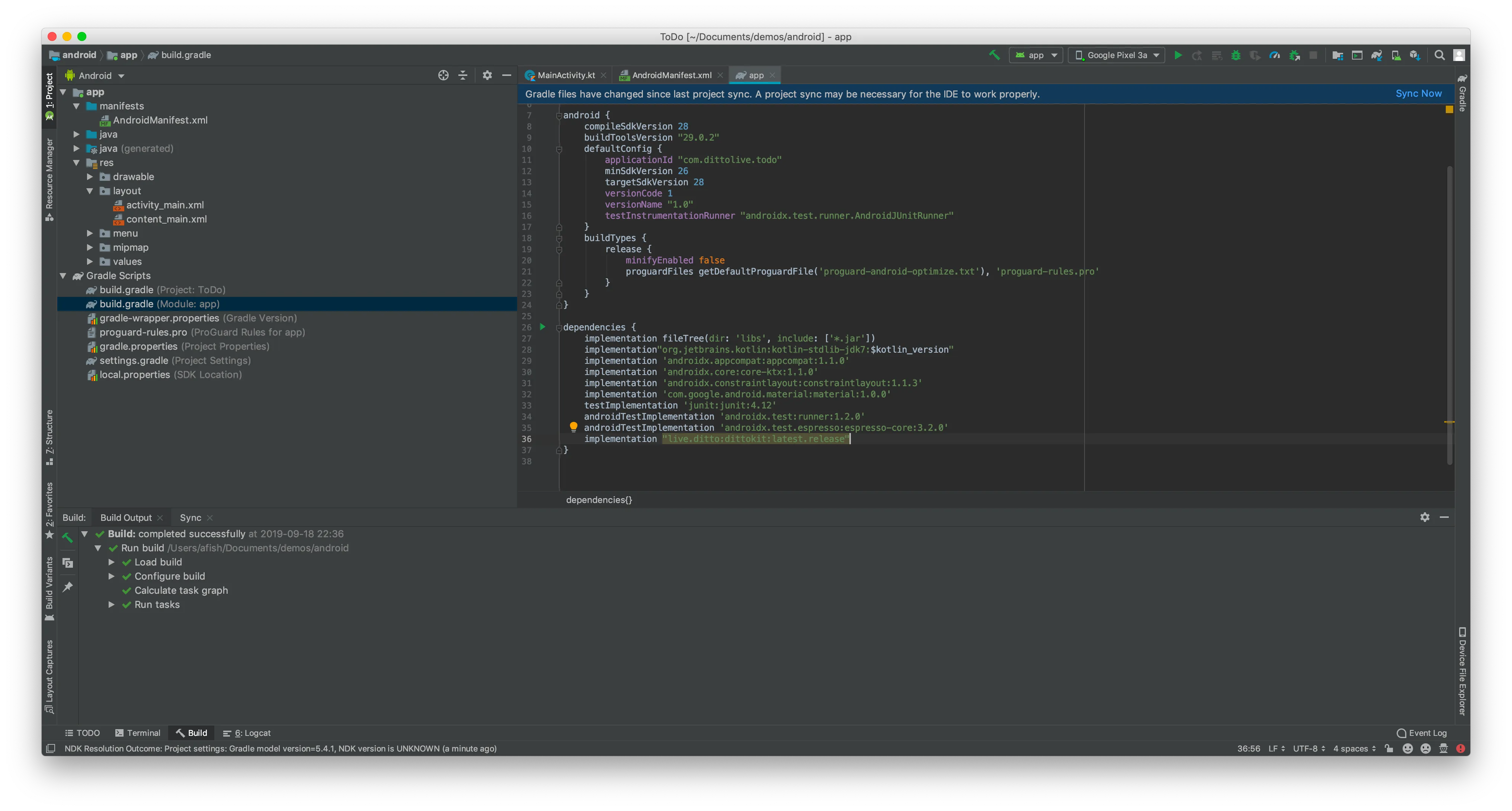Open Build panel gear settings
The height and width of the screenshot is (811, 1512).
[1425, 517]
